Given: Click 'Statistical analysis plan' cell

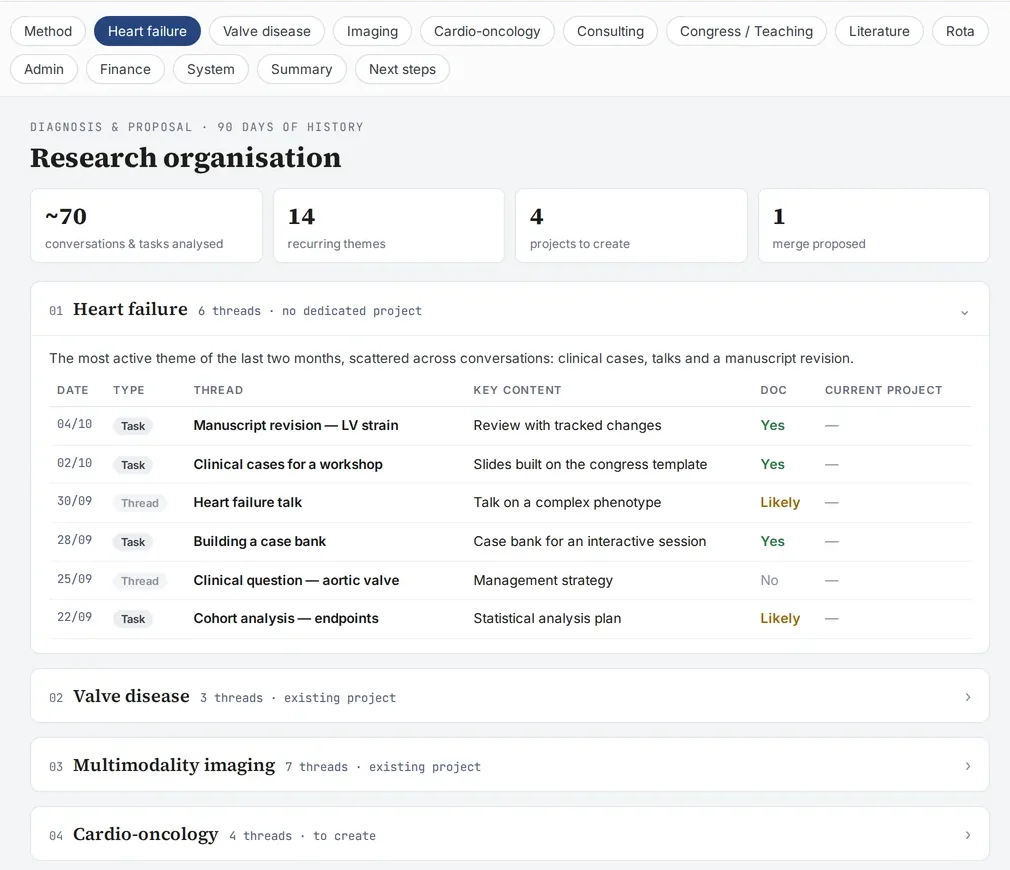Looking at the screenshot, I should click(x=548, y=618).
